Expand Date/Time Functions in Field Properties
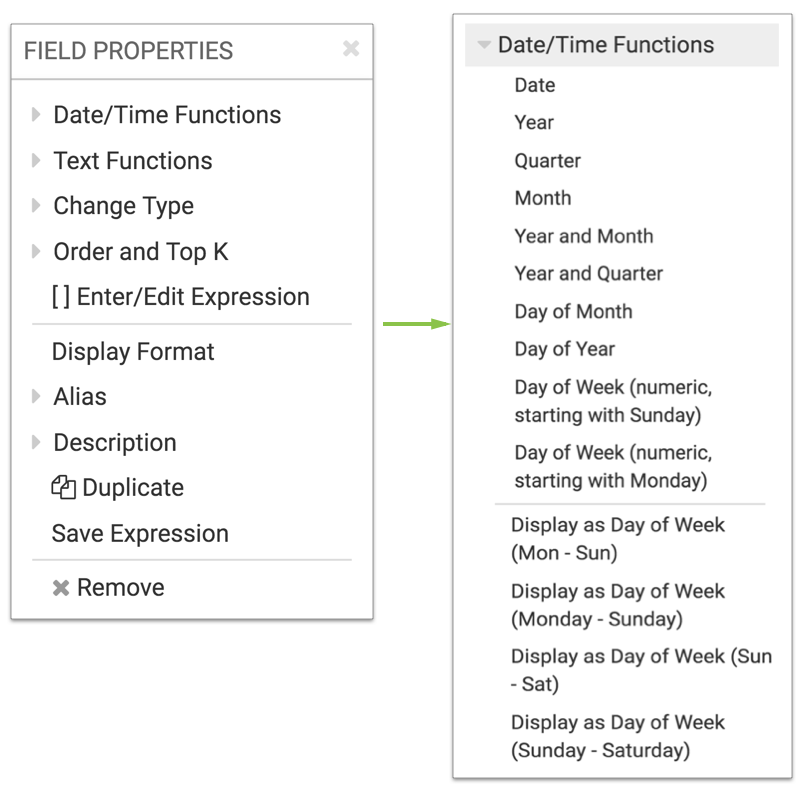Viewport: 801px width, 789px height. click(x=37, y=115)
